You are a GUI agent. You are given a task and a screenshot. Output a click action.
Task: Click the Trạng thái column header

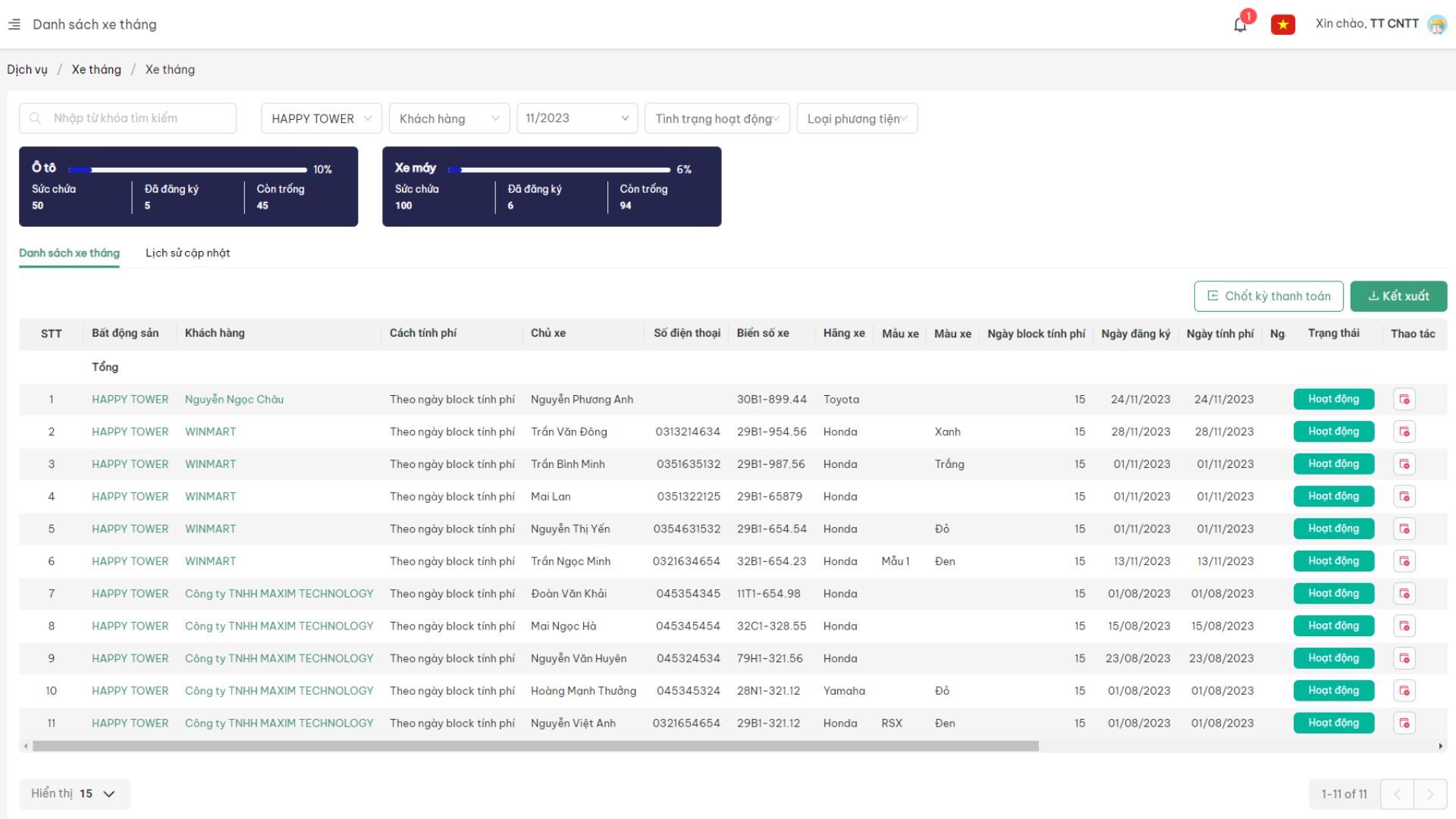1333,334
